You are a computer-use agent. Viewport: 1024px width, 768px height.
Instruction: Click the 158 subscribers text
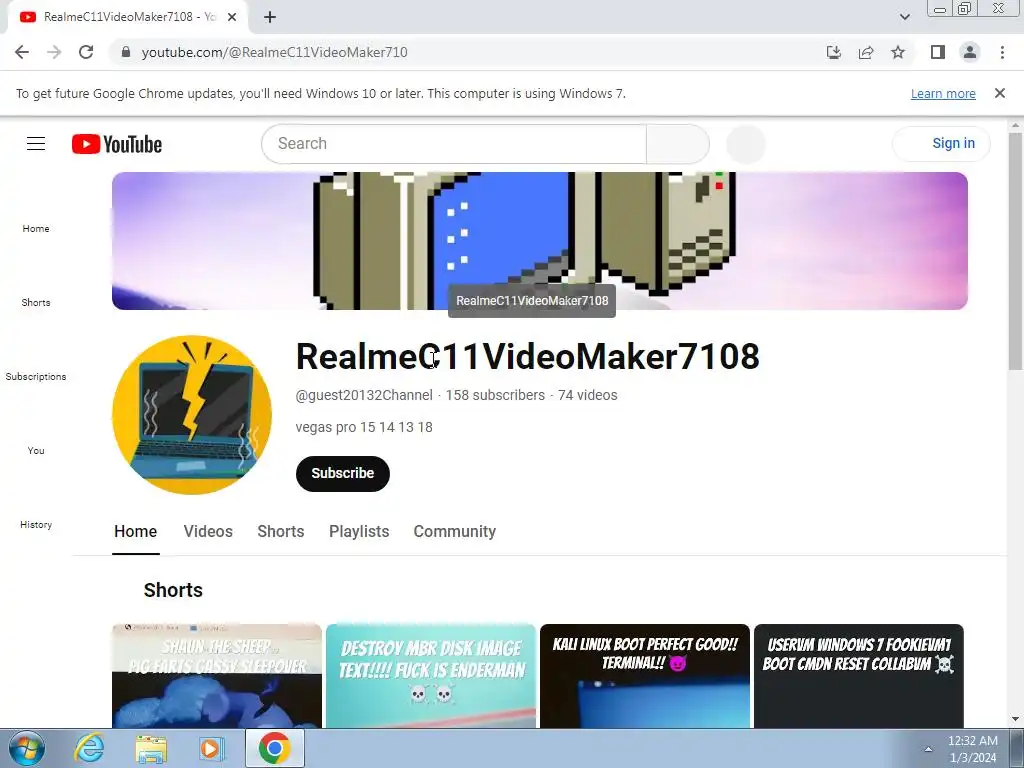pos(495,395)
